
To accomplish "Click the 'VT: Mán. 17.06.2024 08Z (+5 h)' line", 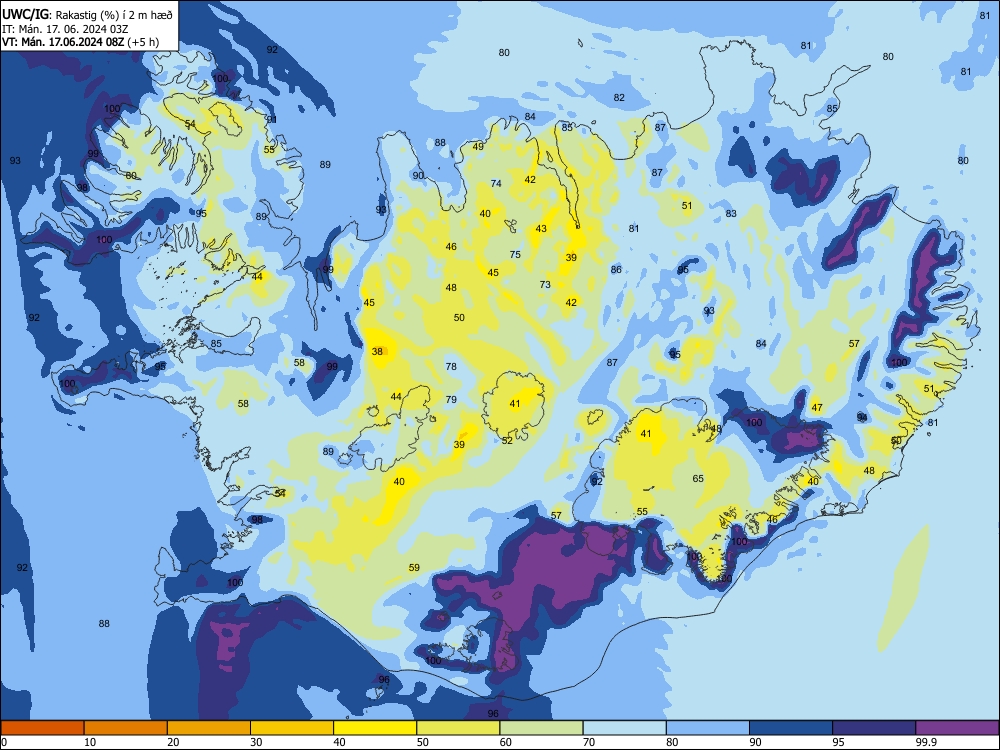I will click(x=80, y=42).
